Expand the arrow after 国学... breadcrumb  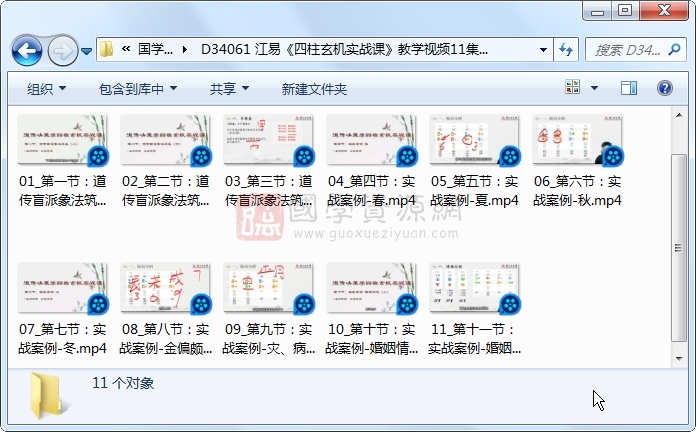[185, 49]
